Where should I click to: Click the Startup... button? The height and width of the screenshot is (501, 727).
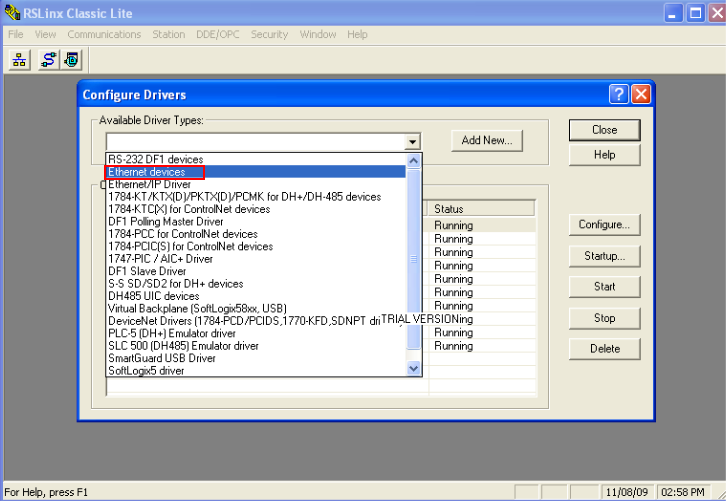pos(605,256)
